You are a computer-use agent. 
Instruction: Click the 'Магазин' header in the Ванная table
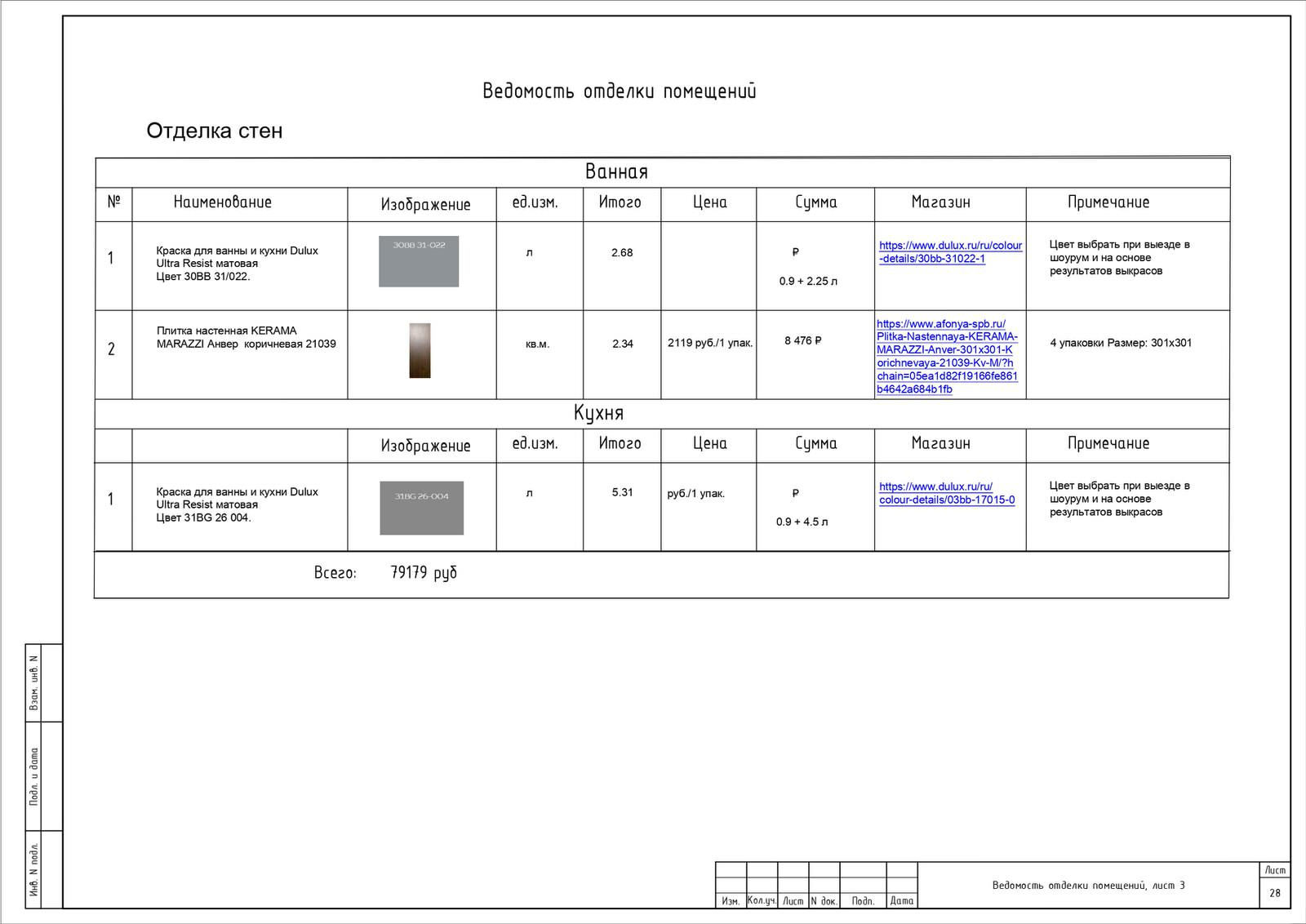[x=941, y=202]
